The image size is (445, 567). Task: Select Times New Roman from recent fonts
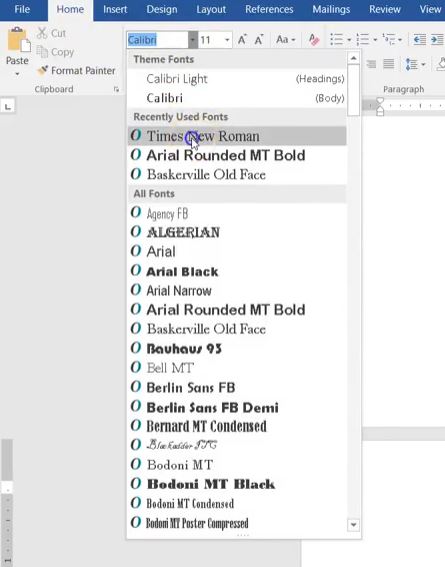(237, 136)
